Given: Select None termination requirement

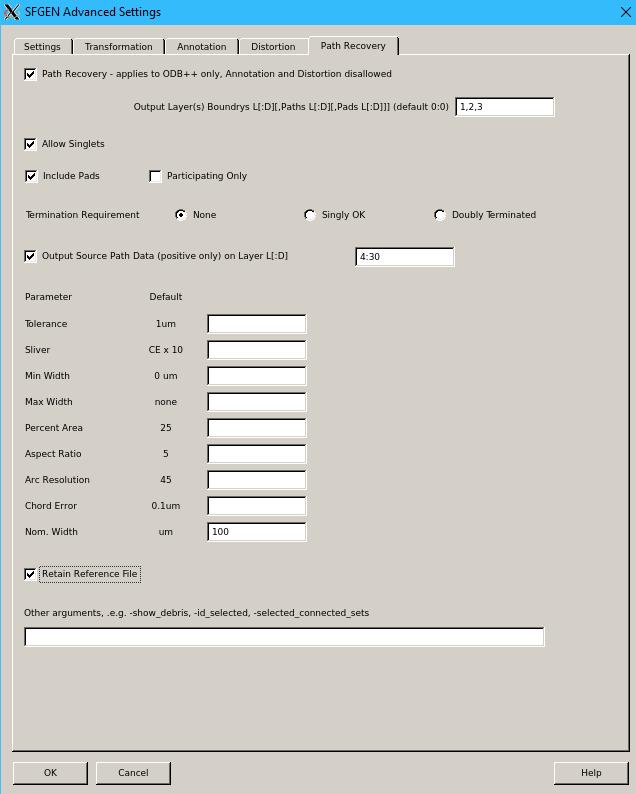Looking at the screenshot, I should pos(181,215).
